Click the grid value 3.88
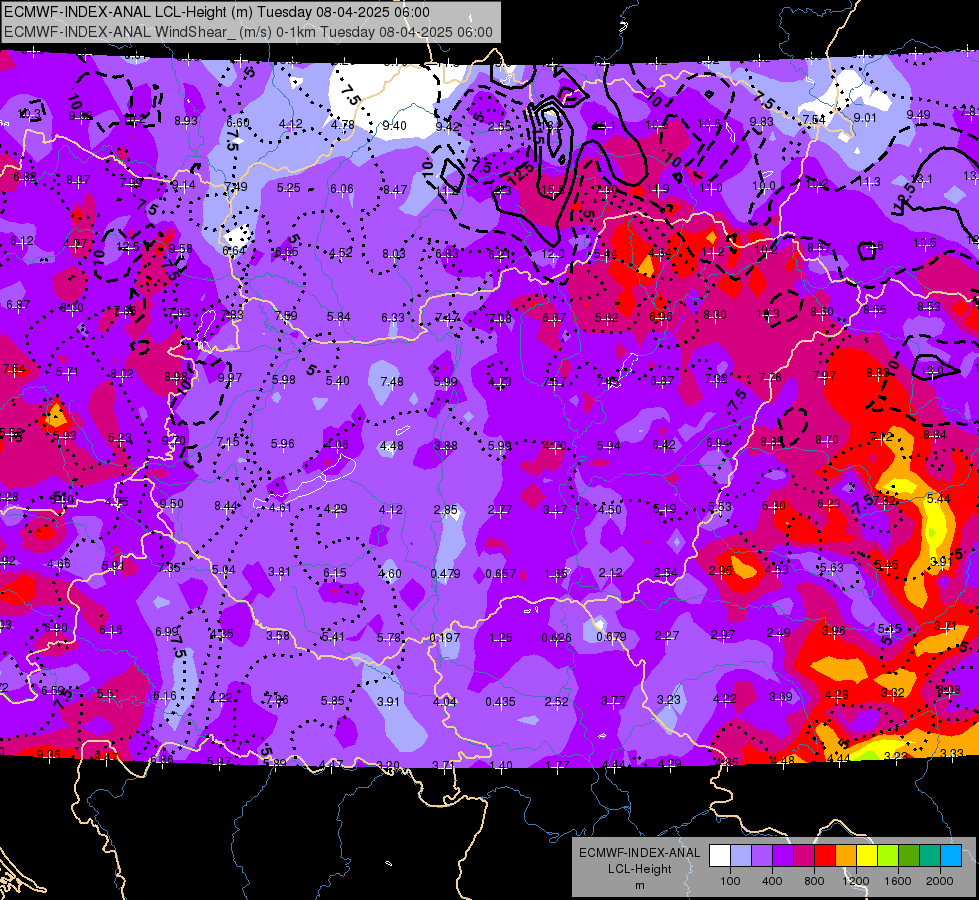The image size is (979, 900). [x=446, y=446]
